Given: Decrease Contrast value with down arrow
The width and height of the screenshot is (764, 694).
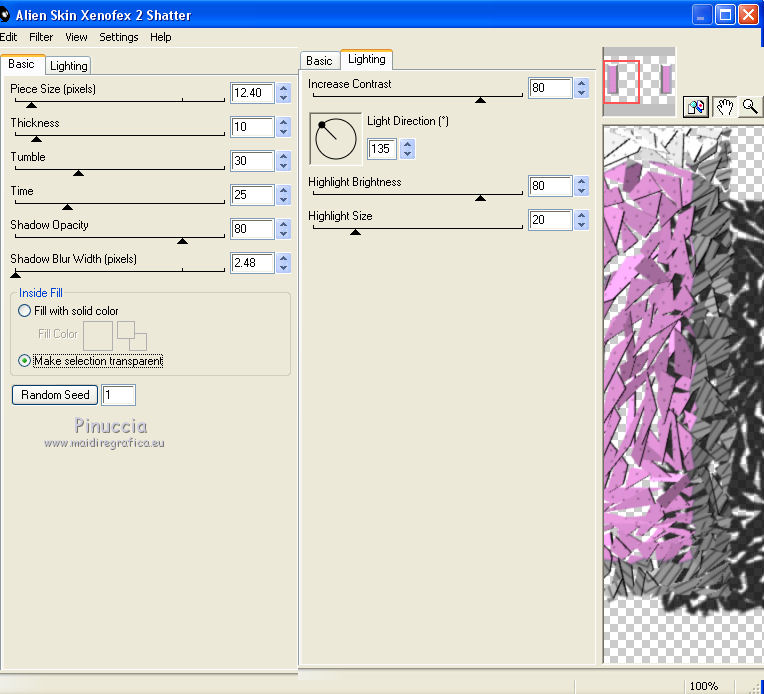Looking at the screenshot, I should (x=581, y=93).
